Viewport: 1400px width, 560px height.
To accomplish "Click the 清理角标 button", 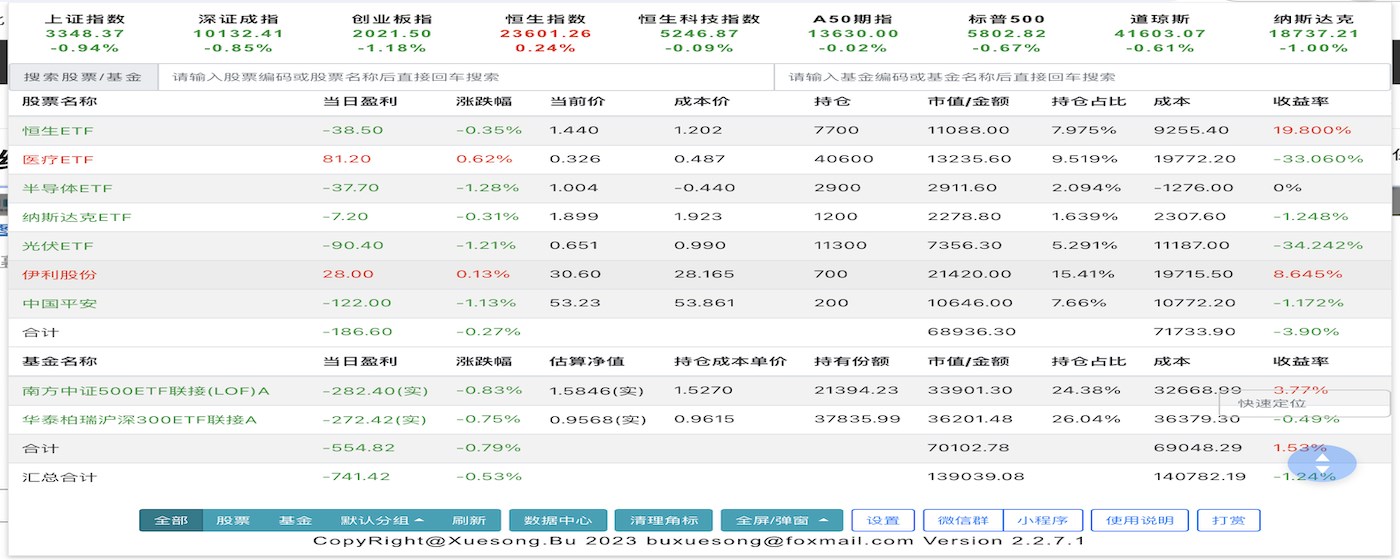I will [x=663, y=520].
